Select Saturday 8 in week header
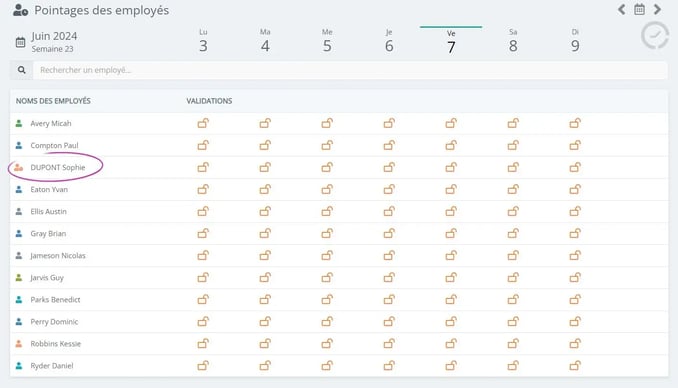The image size is (678, 388). 513,42
